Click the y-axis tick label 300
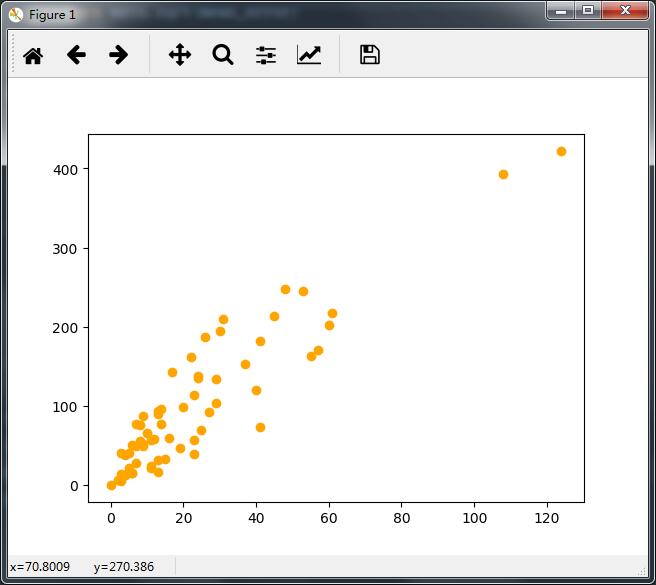 tap(65, 249)
